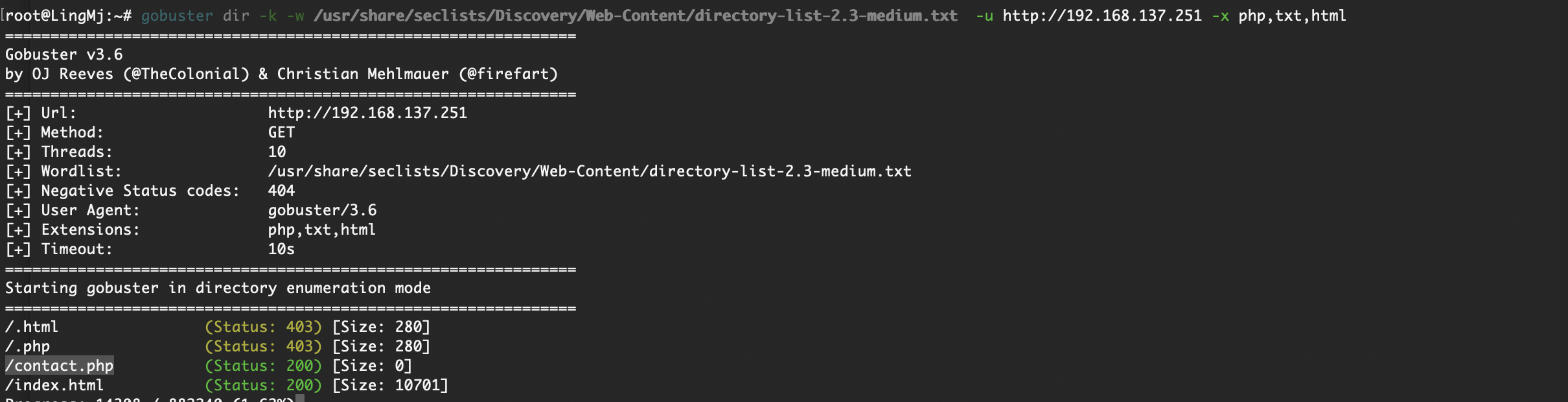Click the Url value http://192.168.137.251
1568x402 pixels.
367,113
